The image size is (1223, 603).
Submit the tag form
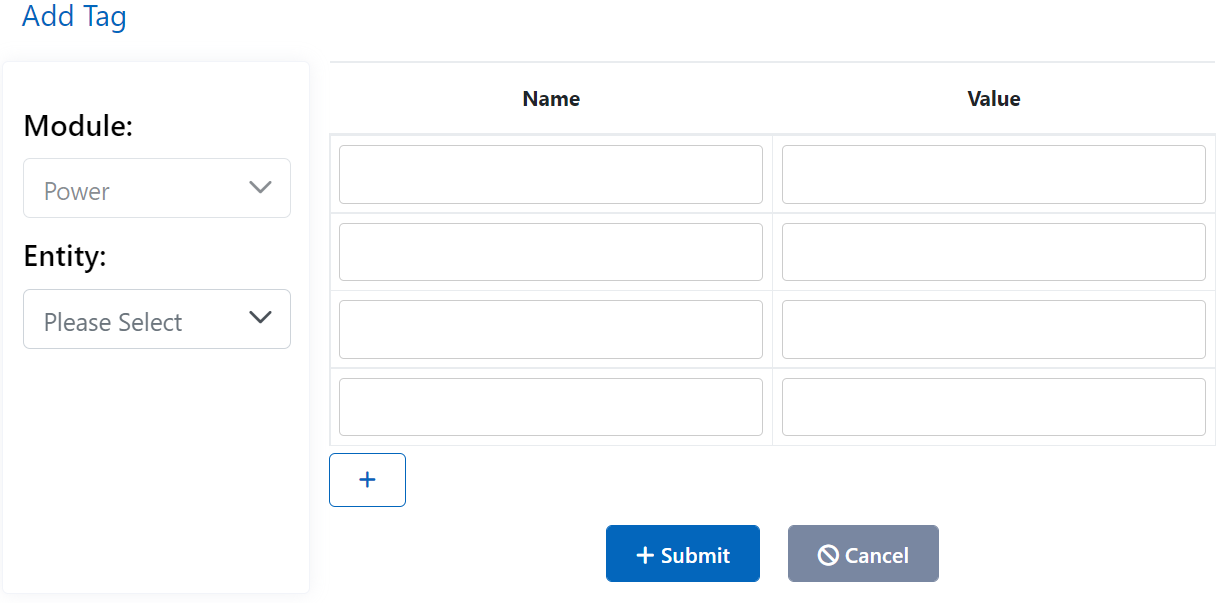[x=682, y=553]
